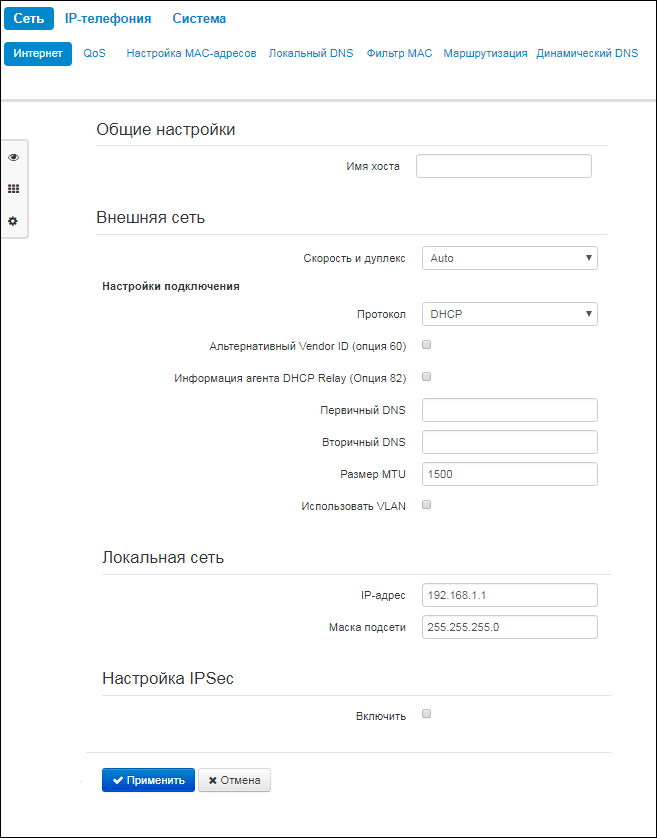The width and height of the screenshot is (657, 838).
Task: Click the Маска подсети field
Action: click(x=509, y=627)
